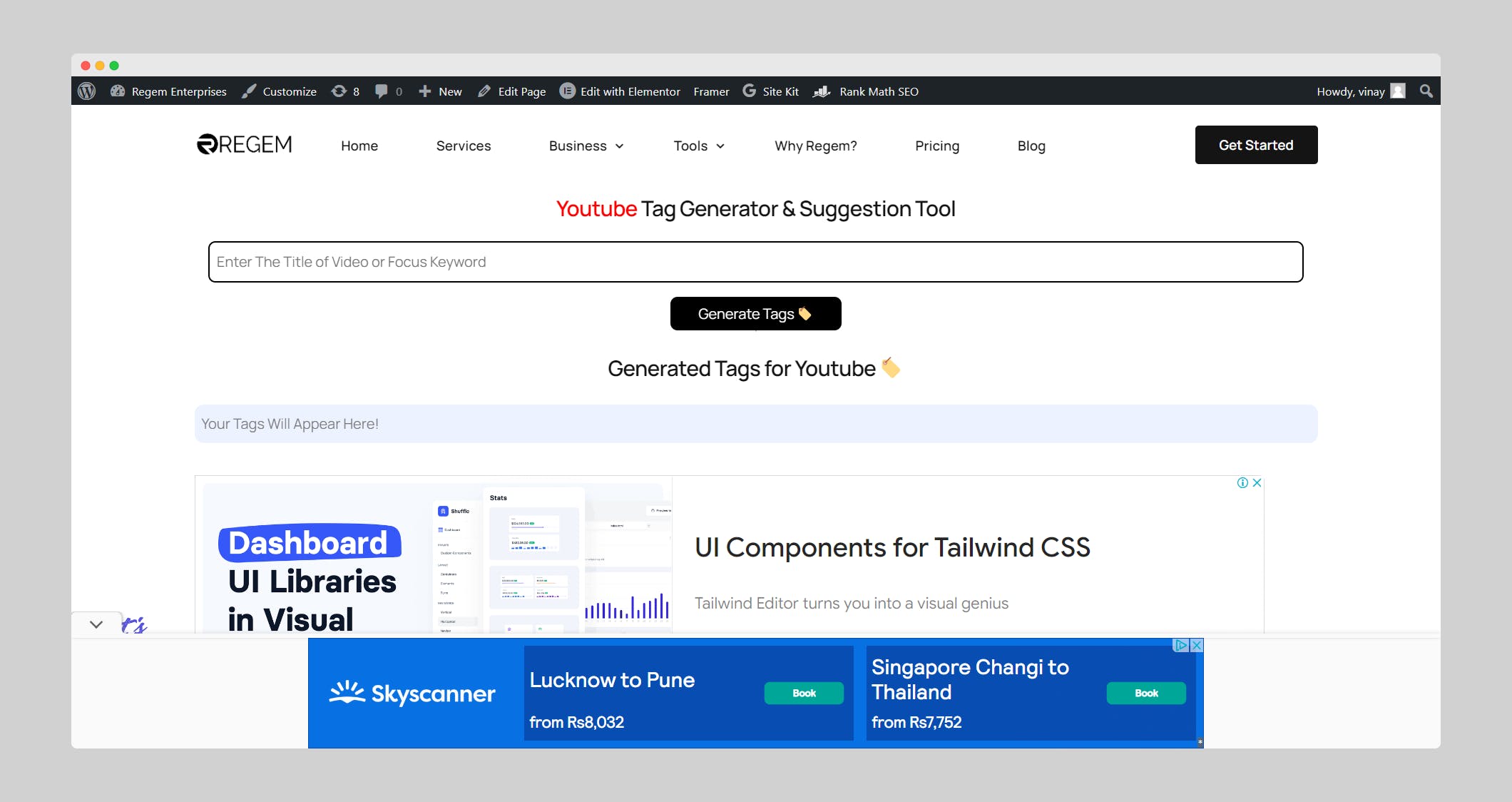Screen dimensions: 1512x802
Task: Click the chevron expander at bottom left
Action: coord(96,624)
